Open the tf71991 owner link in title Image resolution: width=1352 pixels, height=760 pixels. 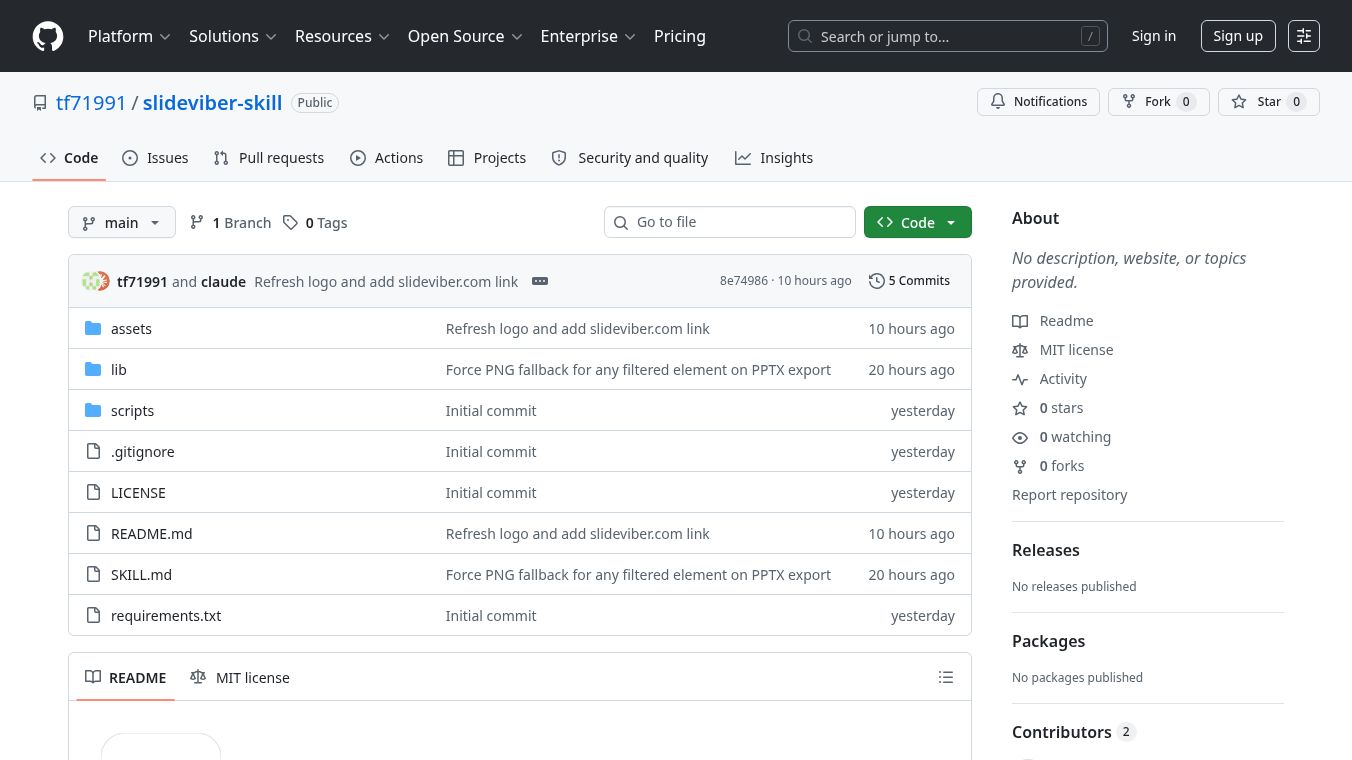point(91,103)
